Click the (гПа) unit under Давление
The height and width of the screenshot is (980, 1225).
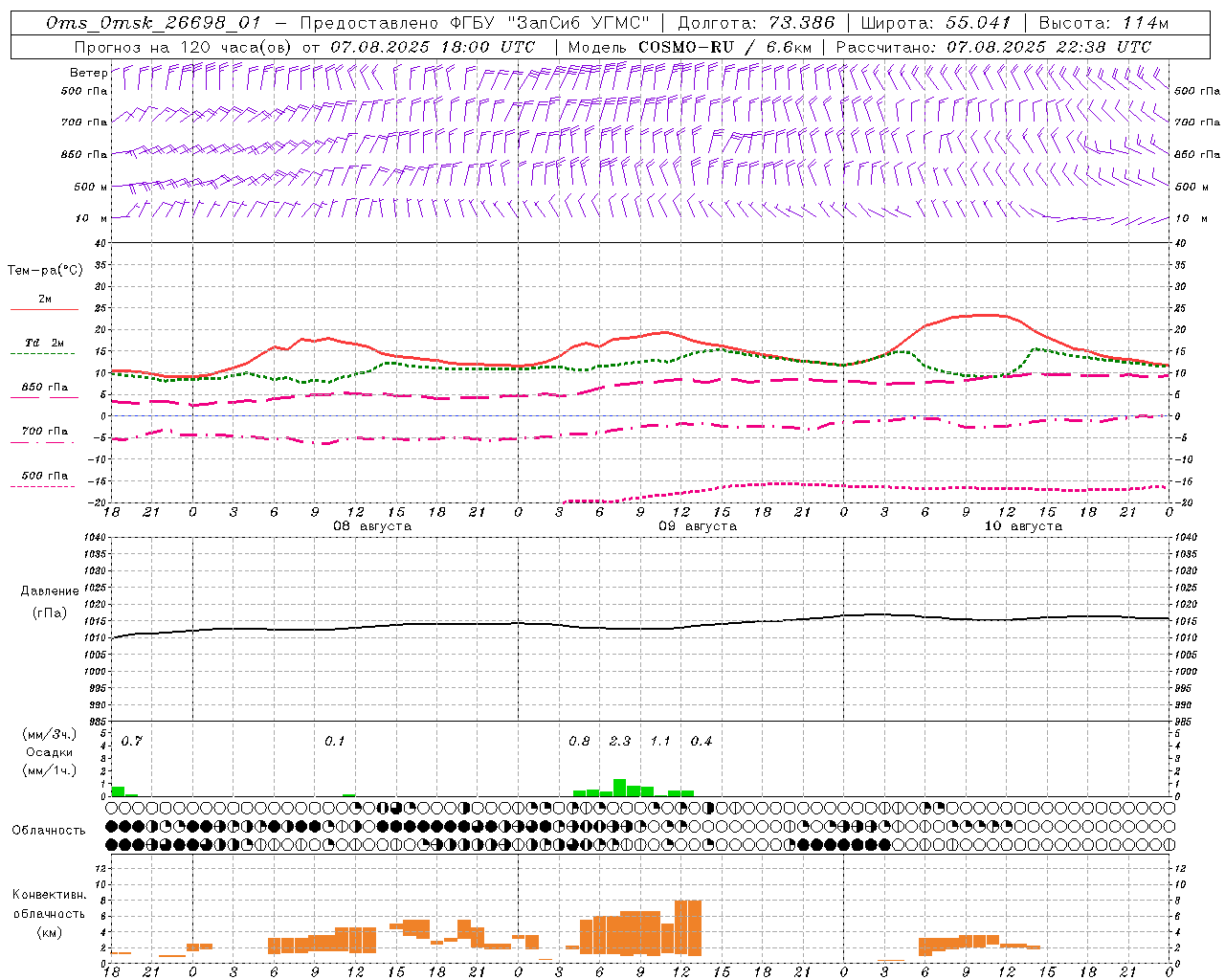tap(50, 612)
